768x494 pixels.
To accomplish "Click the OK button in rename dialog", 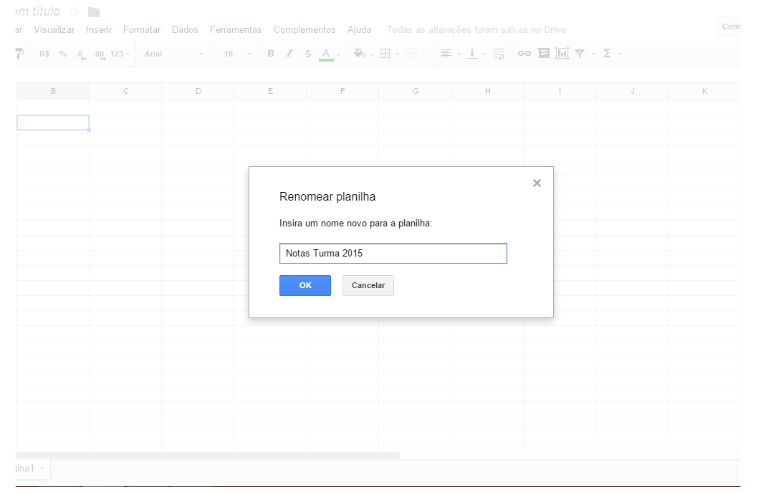I will coord(304,286).
